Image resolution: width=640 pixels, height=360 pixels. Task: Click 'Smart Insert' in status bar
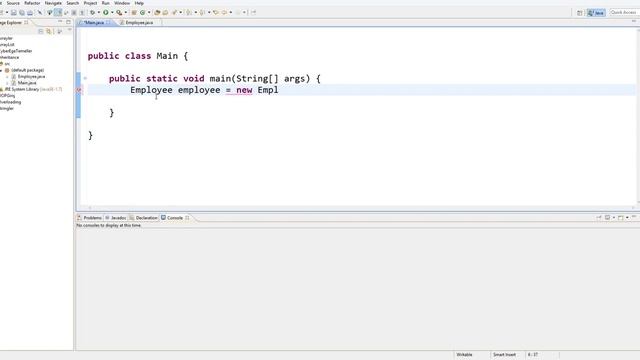504,355
